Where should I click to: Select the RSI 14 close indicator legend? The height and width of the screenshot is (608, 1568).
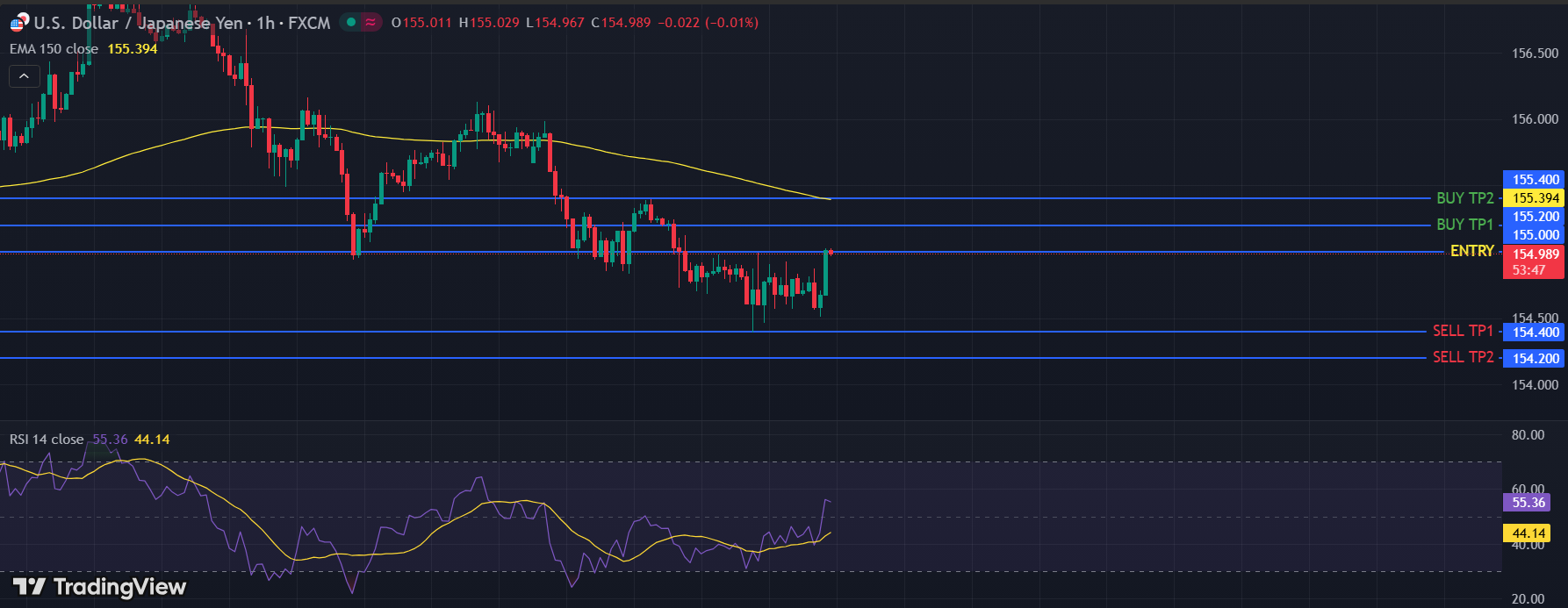(x=47, y=440)
